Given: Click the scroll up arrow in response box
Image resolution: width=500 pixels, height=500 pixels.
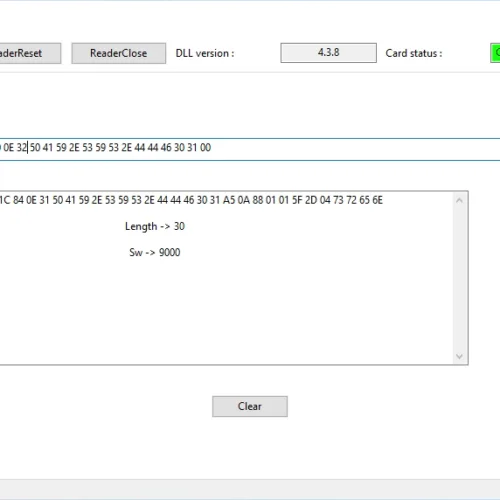Looking at the screenshot, I should 459,201.
